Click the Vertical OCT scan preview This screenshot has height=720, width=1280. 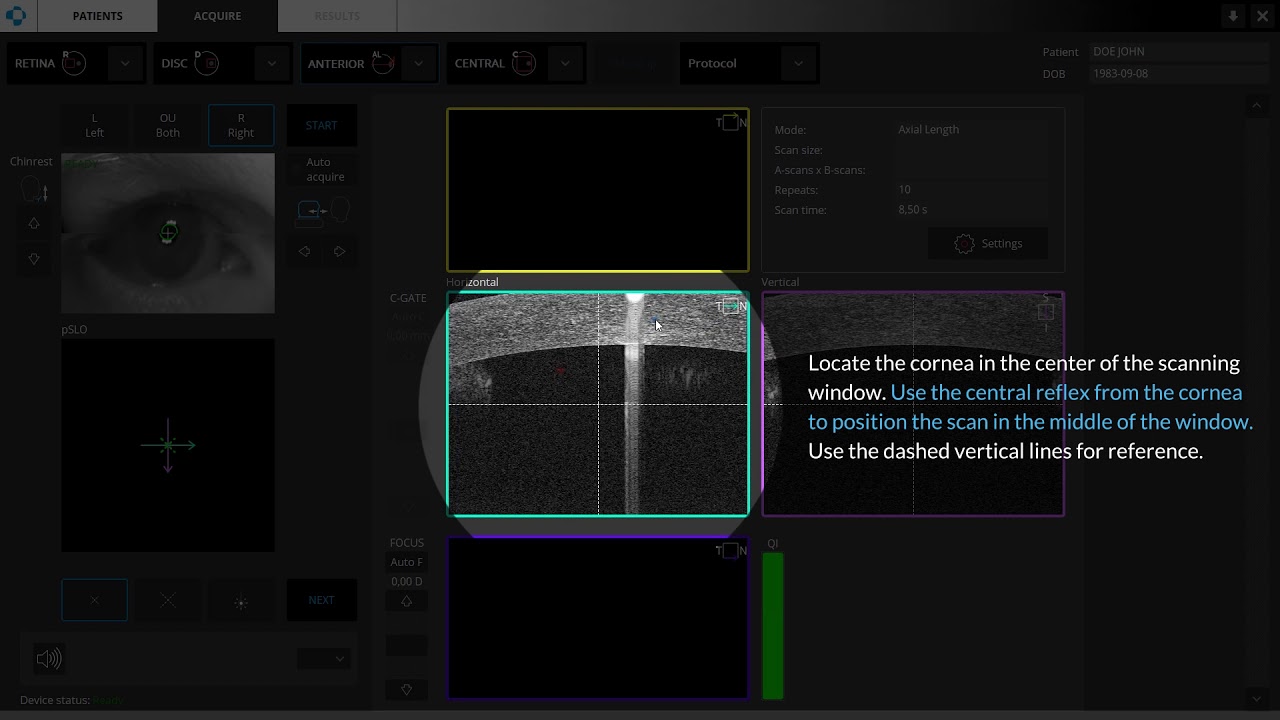pos(913,404)
